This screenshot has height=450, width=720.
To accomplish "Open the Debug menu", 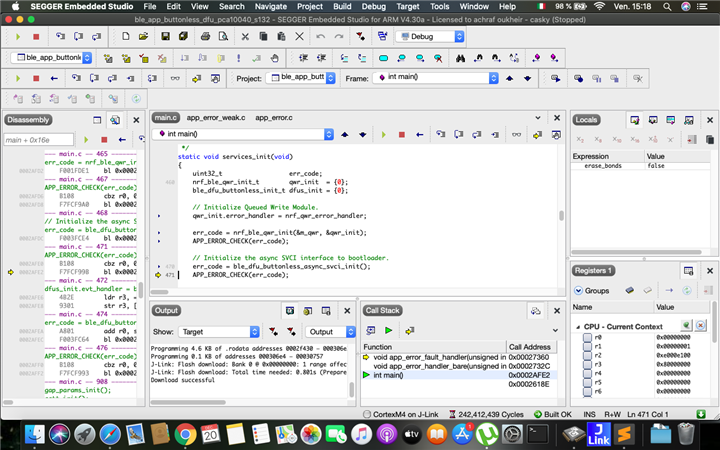I will (x=373, y=6).
